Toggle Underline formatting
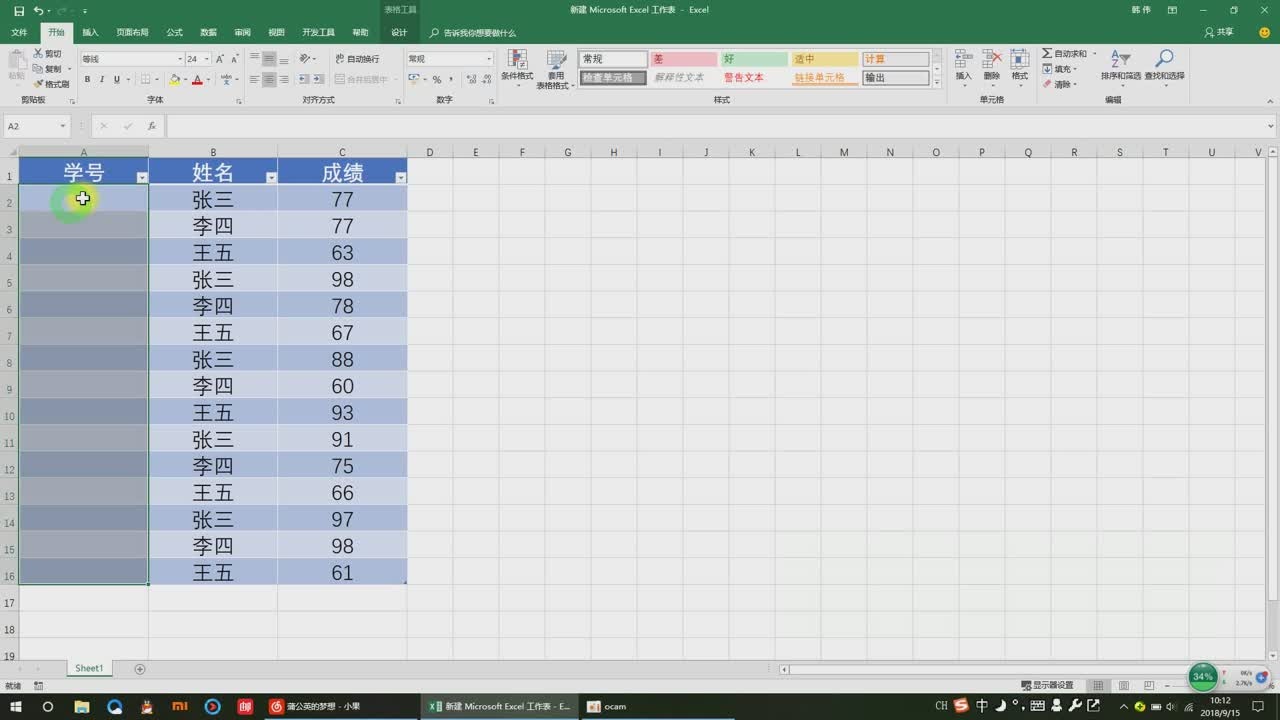This screenshot has width=1280, height=720. point(116,79)
